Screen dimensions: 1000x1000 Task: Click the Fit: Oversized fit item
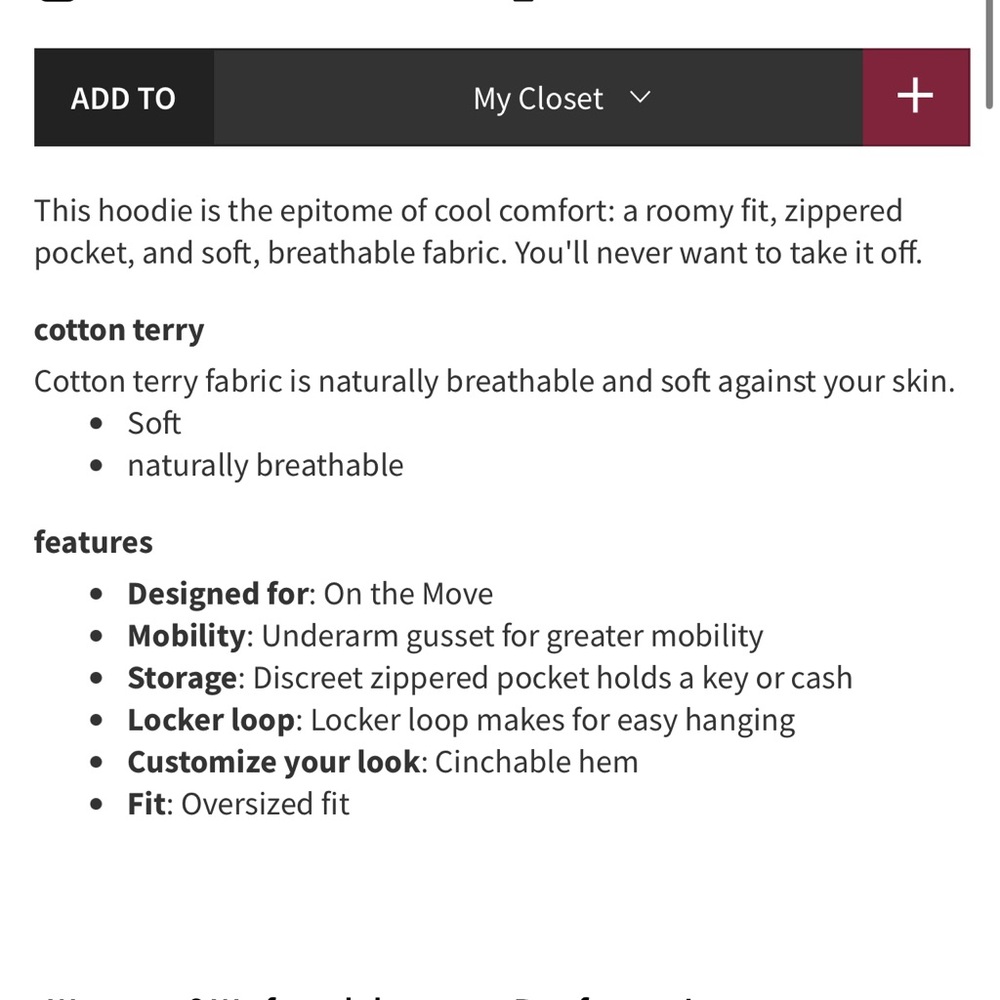click(239, 804)
